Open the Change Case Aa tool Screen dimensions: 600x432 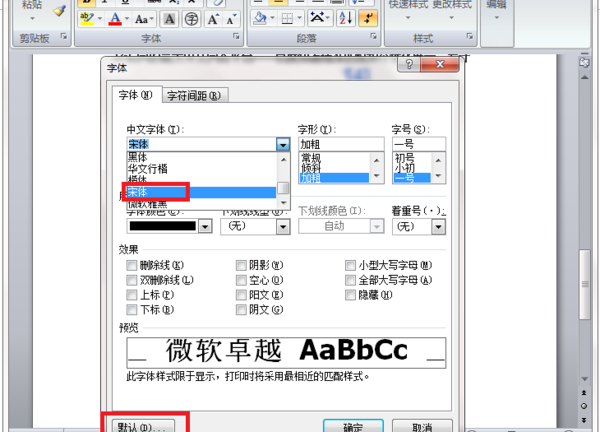point(142,19)
